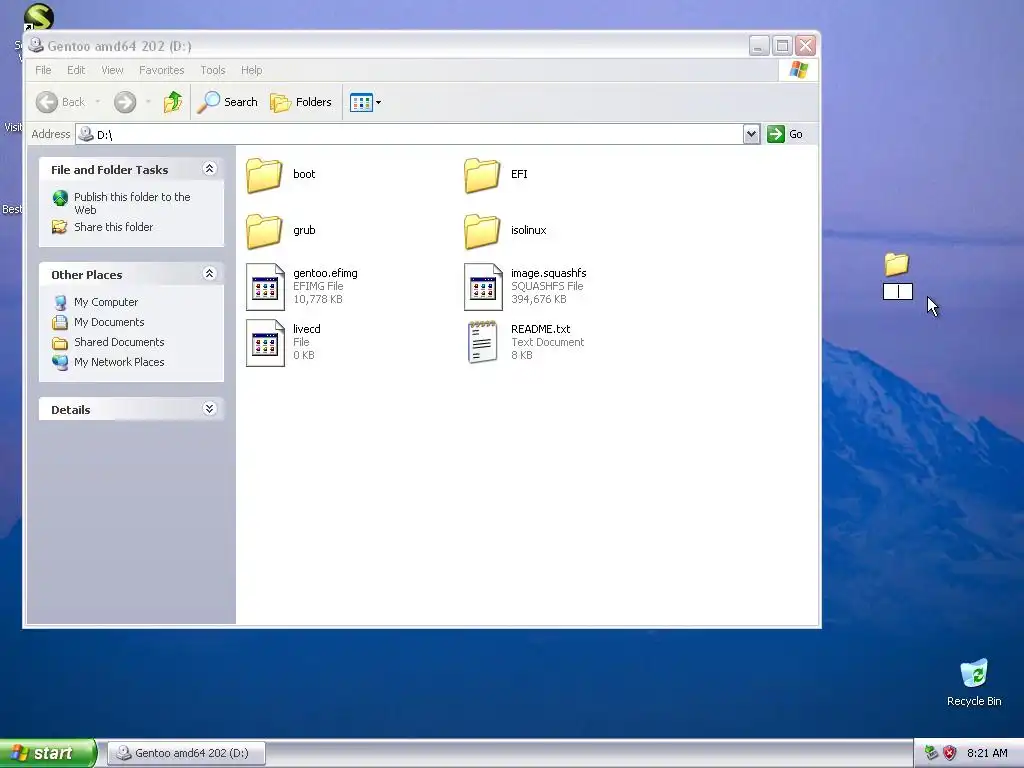Viewport: 1024px width, 768px height.
Task: Click Shared Documents folder icon
Action: [x=60, y=342]
